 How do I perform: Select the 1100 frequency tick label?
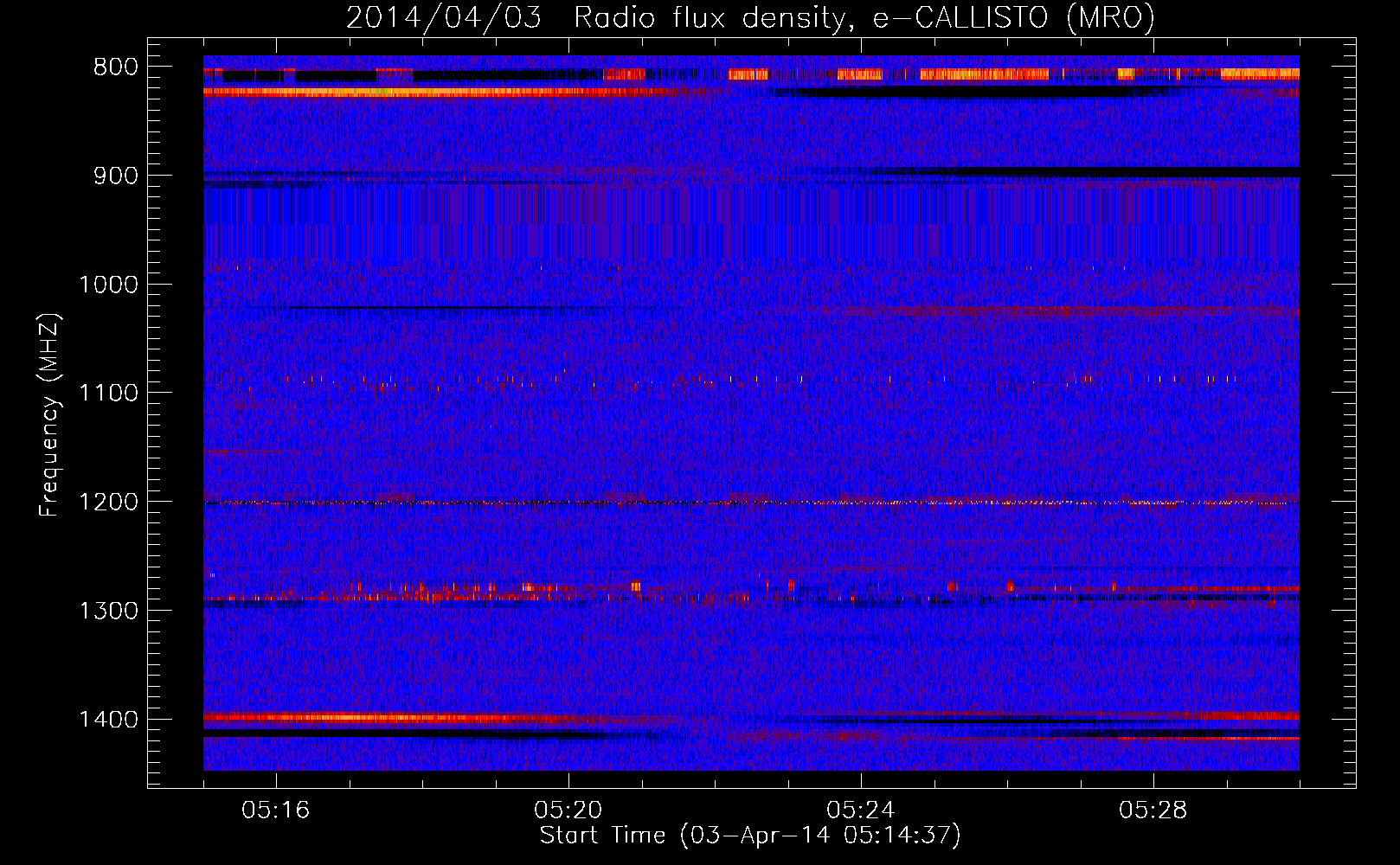pyautogui.click(x=108, y=394)
